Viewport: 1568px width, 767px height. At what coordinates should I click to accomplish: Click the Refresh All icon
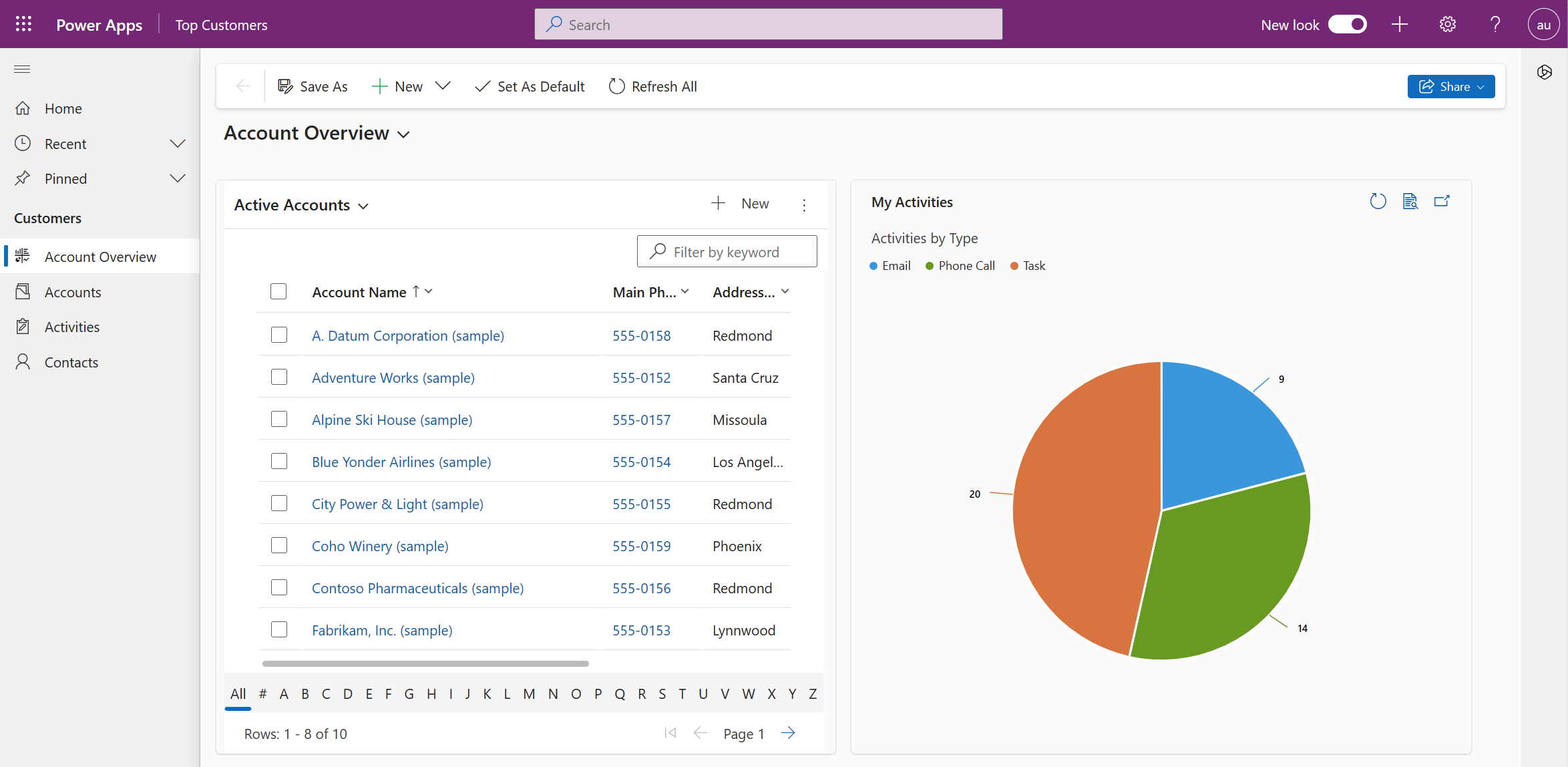[617, 86]
